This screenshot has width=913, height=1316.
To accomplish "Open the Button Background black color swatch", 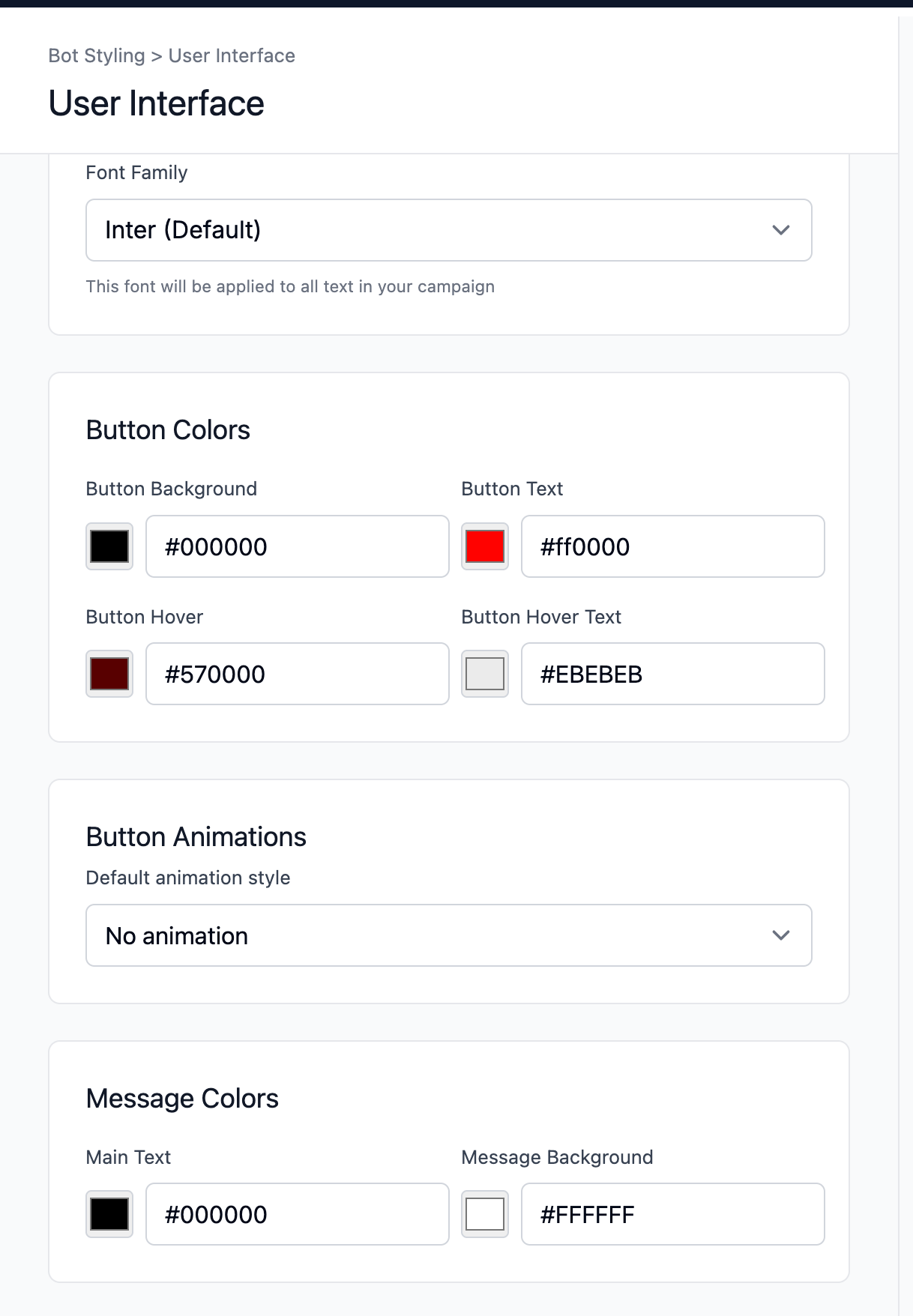I will click(109, 546).
